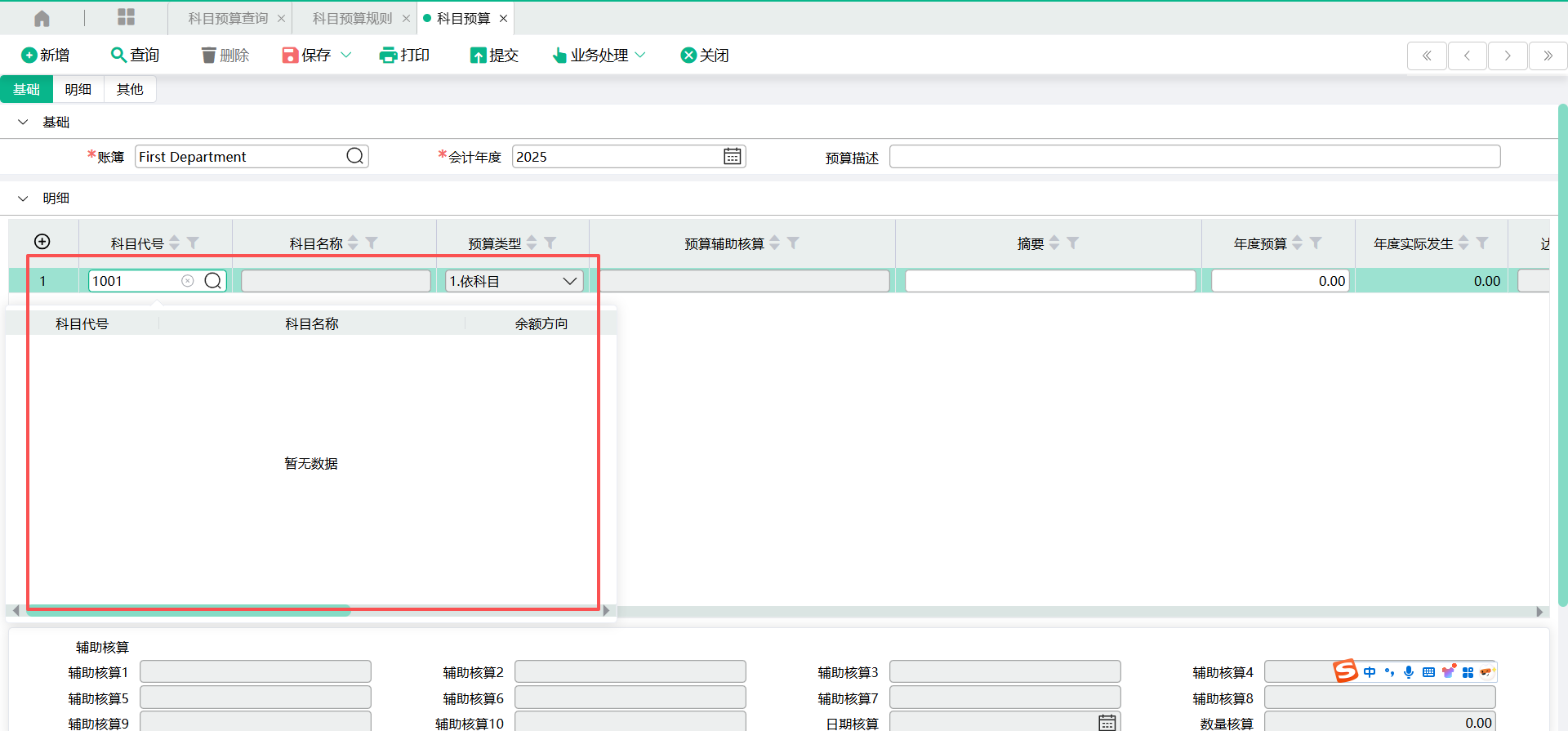This screenshot has height=731, width=1568.
Task: Expand the 保存 dropdown arrow
Action: click(x=346, y=55)
